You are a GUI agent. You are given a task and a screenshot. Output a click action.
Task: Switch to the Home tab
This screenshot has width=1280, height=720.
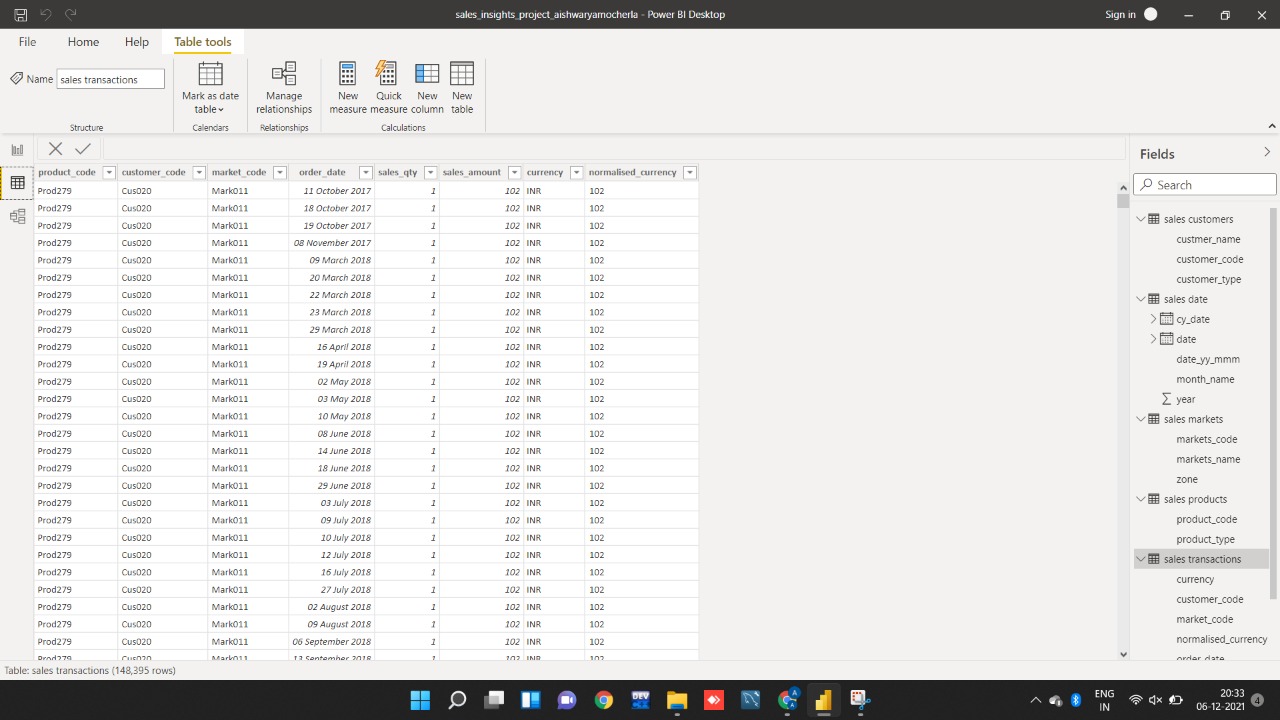click(83, 42)
